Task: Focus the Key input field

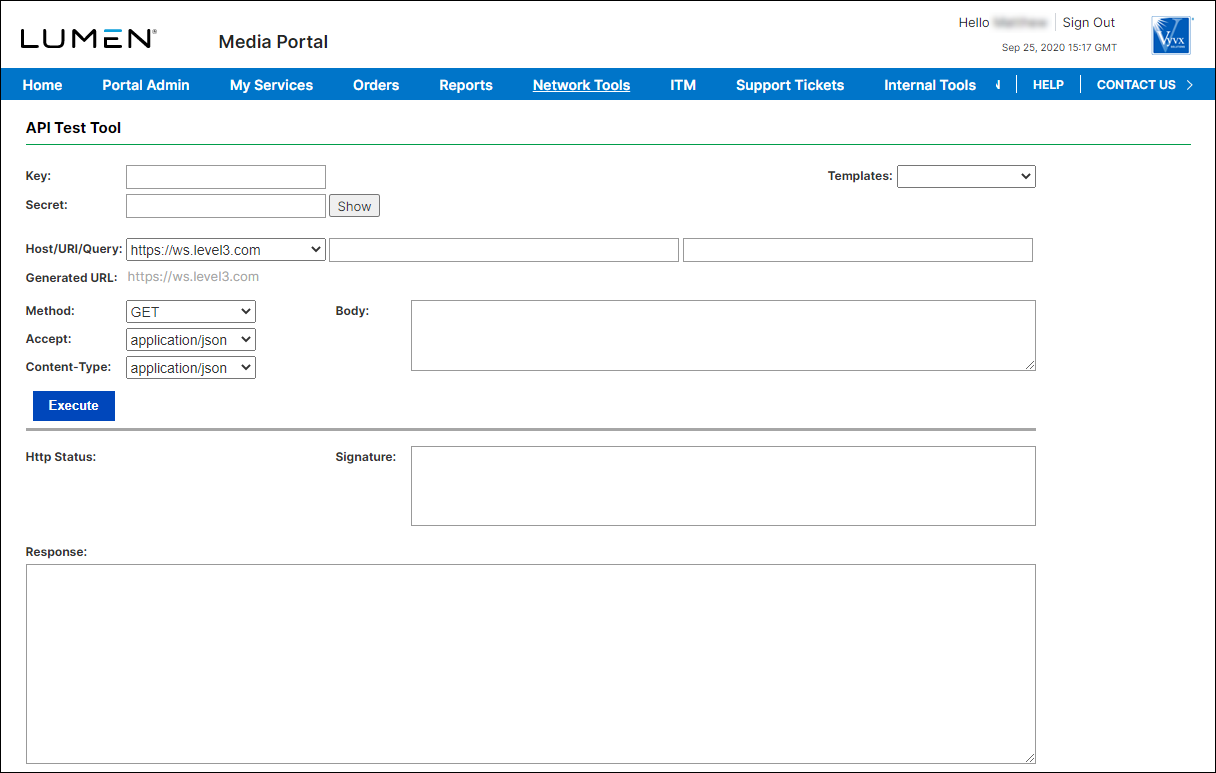Action: coord(226,177)
